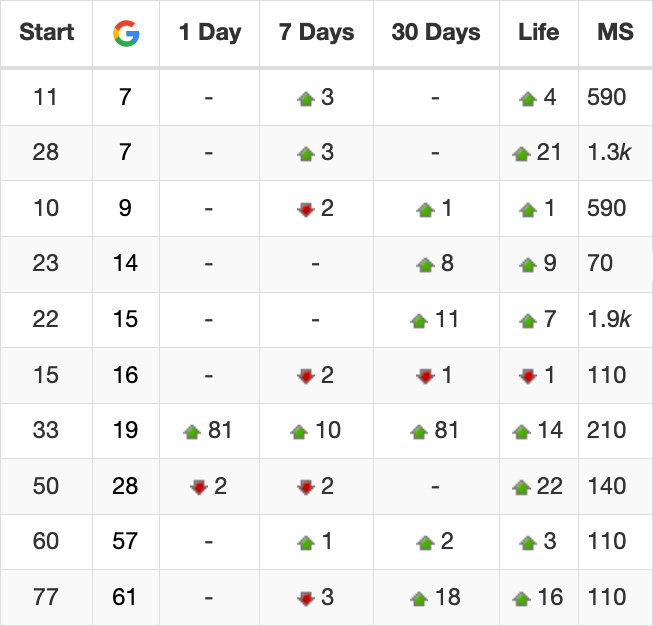Click red down arrow in Life column

[528, 376]
